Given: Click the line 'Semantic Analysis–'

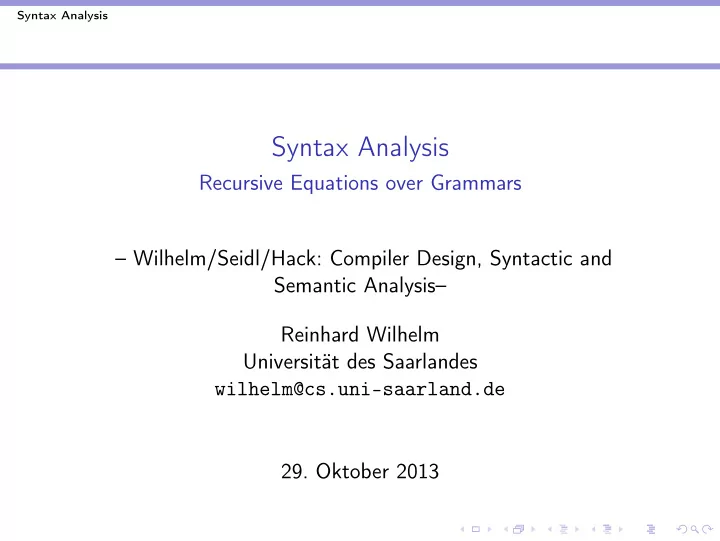Looking at the screenshot, I should (360, 285).
